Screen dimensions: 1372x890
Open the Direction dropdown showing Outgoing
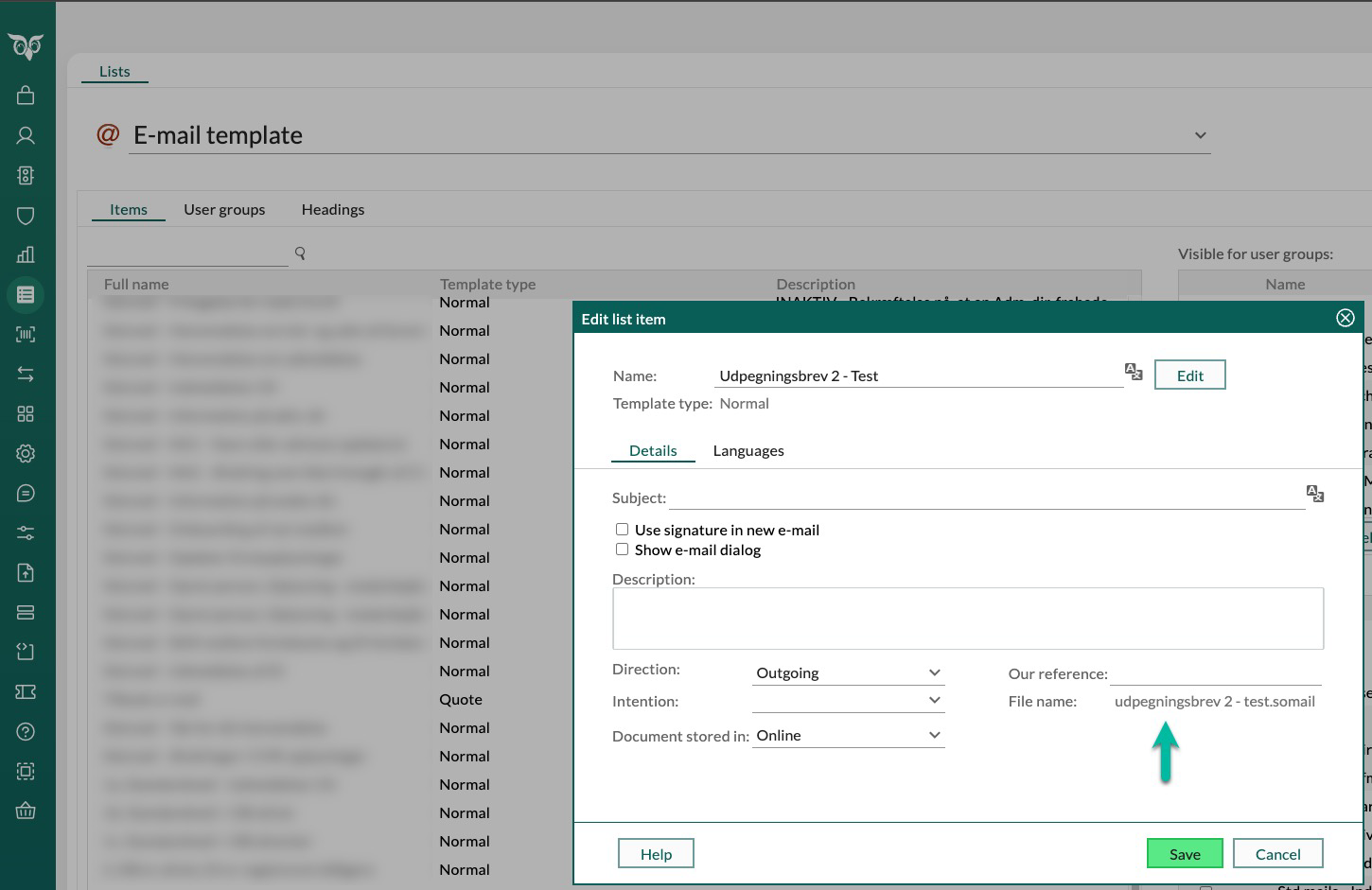pyautogui.click(x=849, y=672)
